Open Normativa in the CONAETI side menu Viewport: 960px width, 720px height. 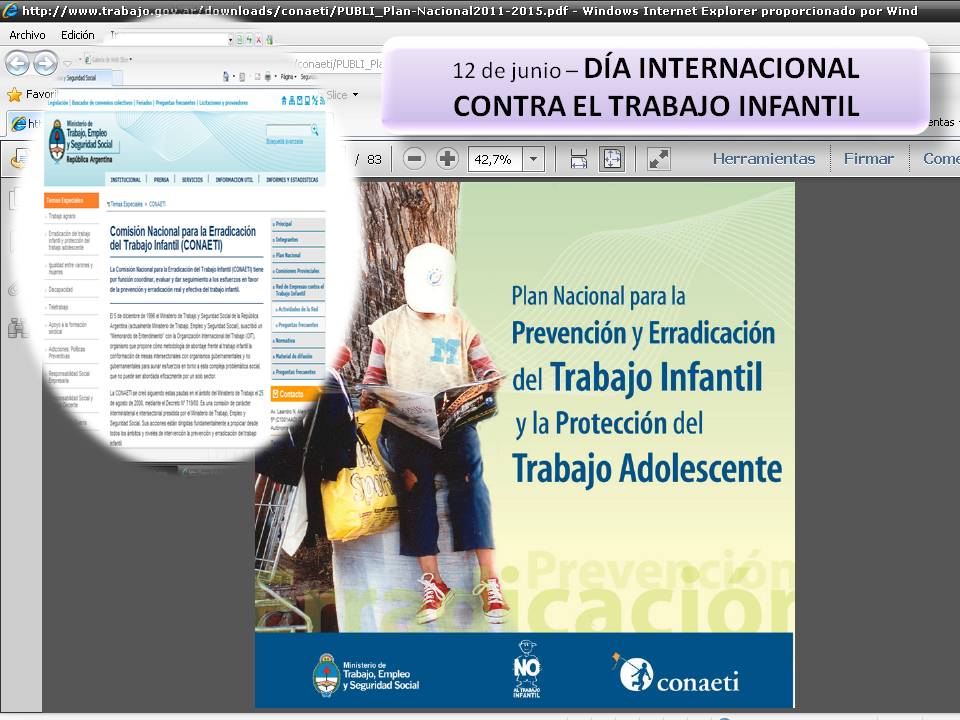point(298,340)
